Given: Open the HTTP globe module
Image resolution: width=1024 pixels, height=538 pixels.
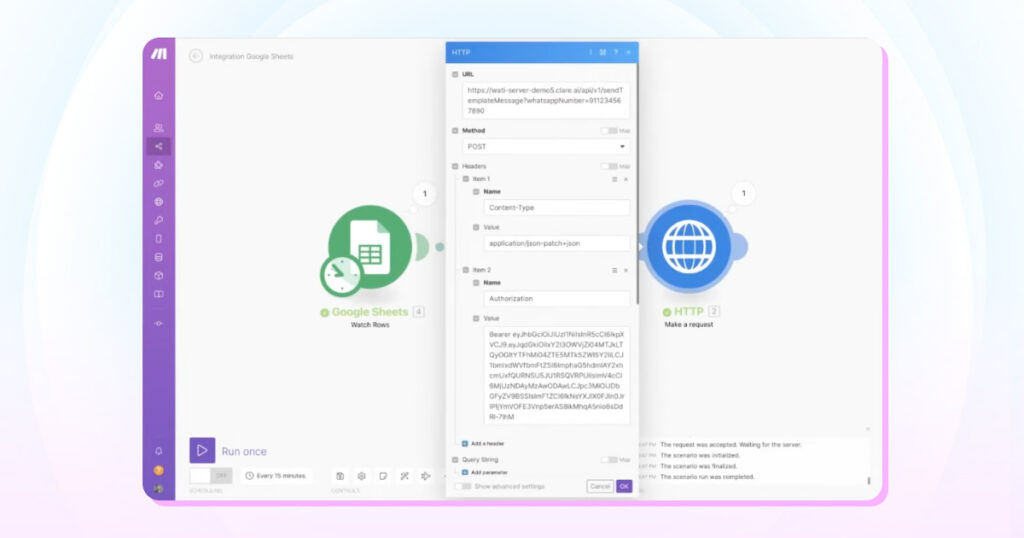Looking at the screenshot, I should point(689,246).
